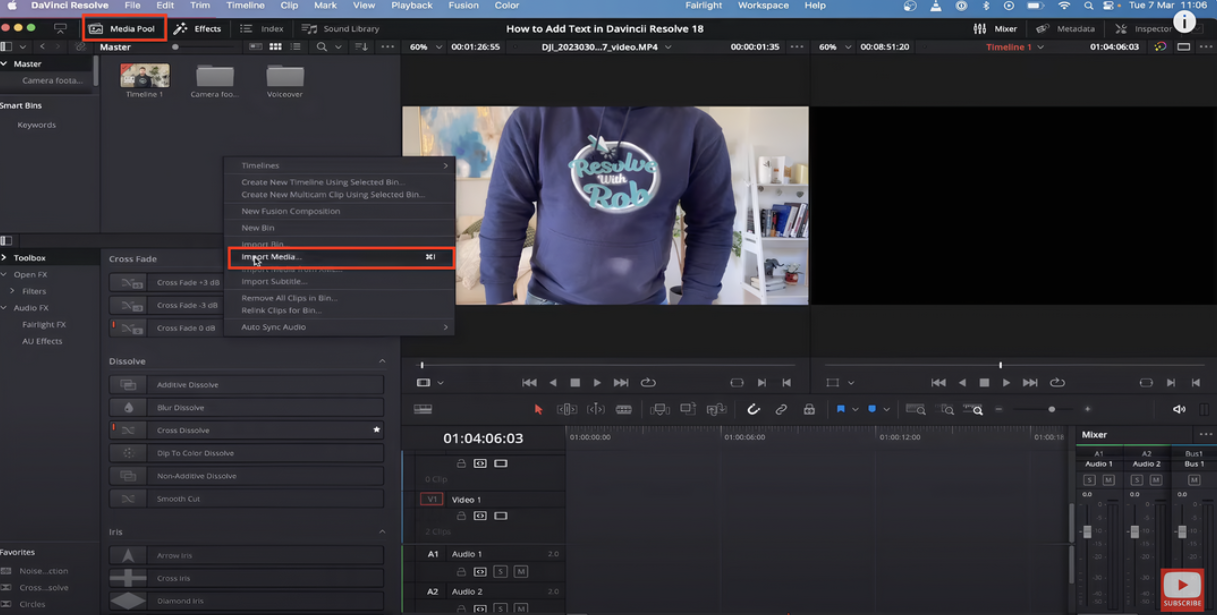This screenshot has width=1217, height=615.
Task: Adjust the timeline zoom slider
Action: tap(1051, 409)
